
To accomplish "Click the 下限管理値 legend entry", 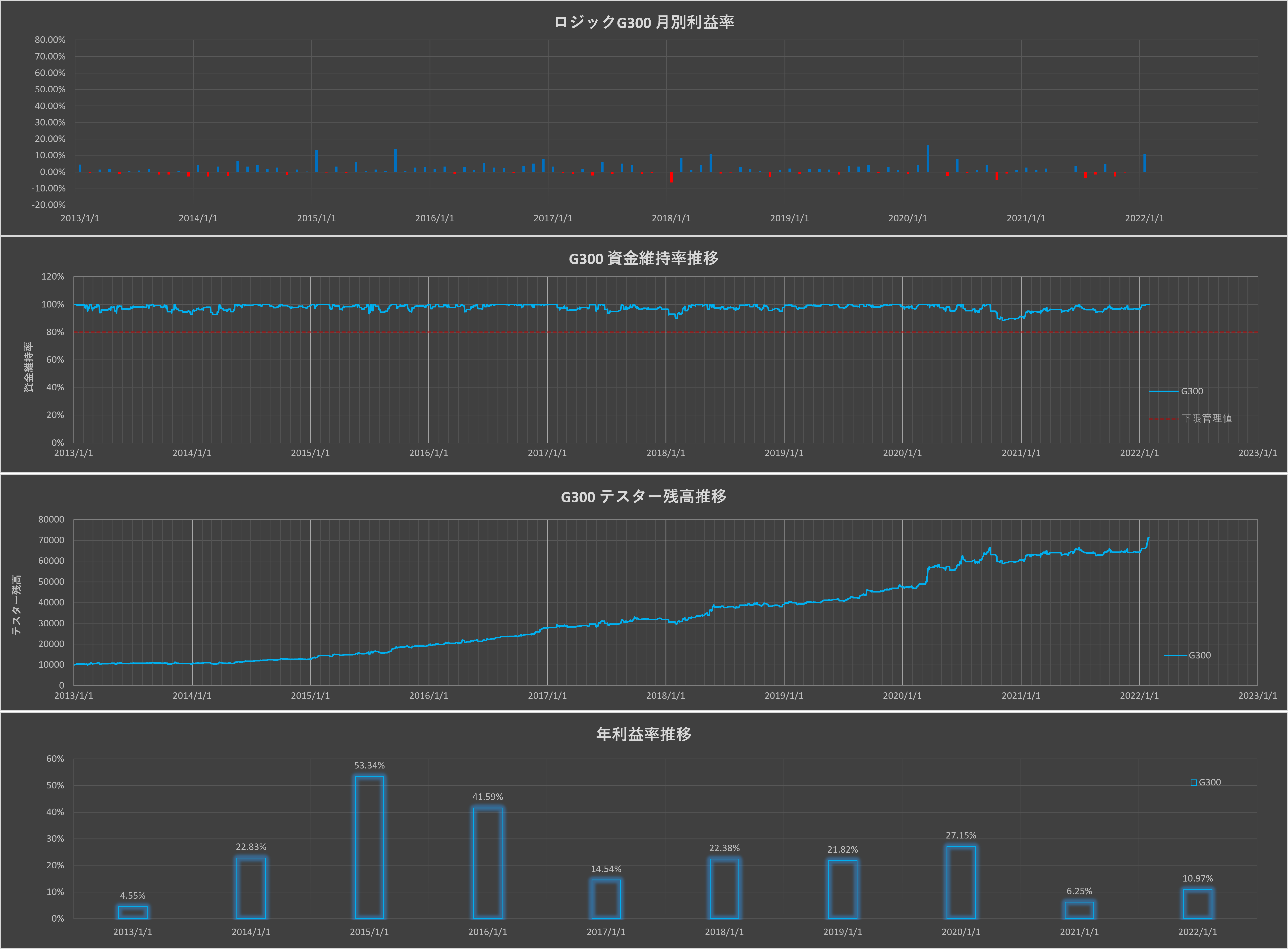I will 1206,418.
